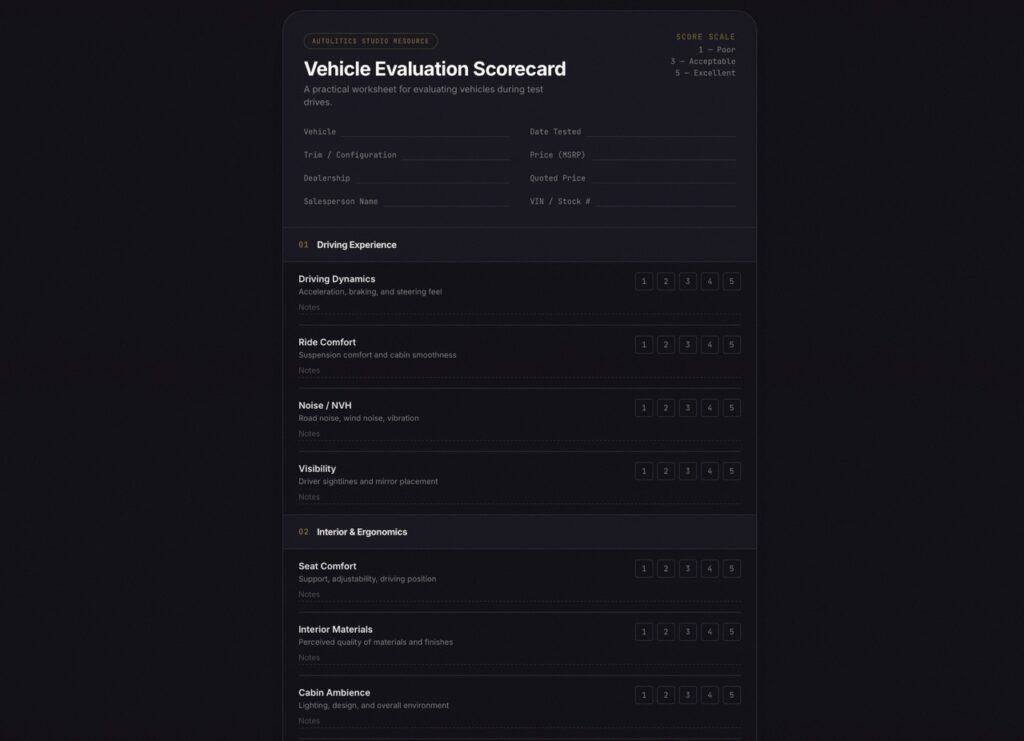Click the Trim / Configuration field
This screenshot has width=1024, height=741.
tap(455, 155)
